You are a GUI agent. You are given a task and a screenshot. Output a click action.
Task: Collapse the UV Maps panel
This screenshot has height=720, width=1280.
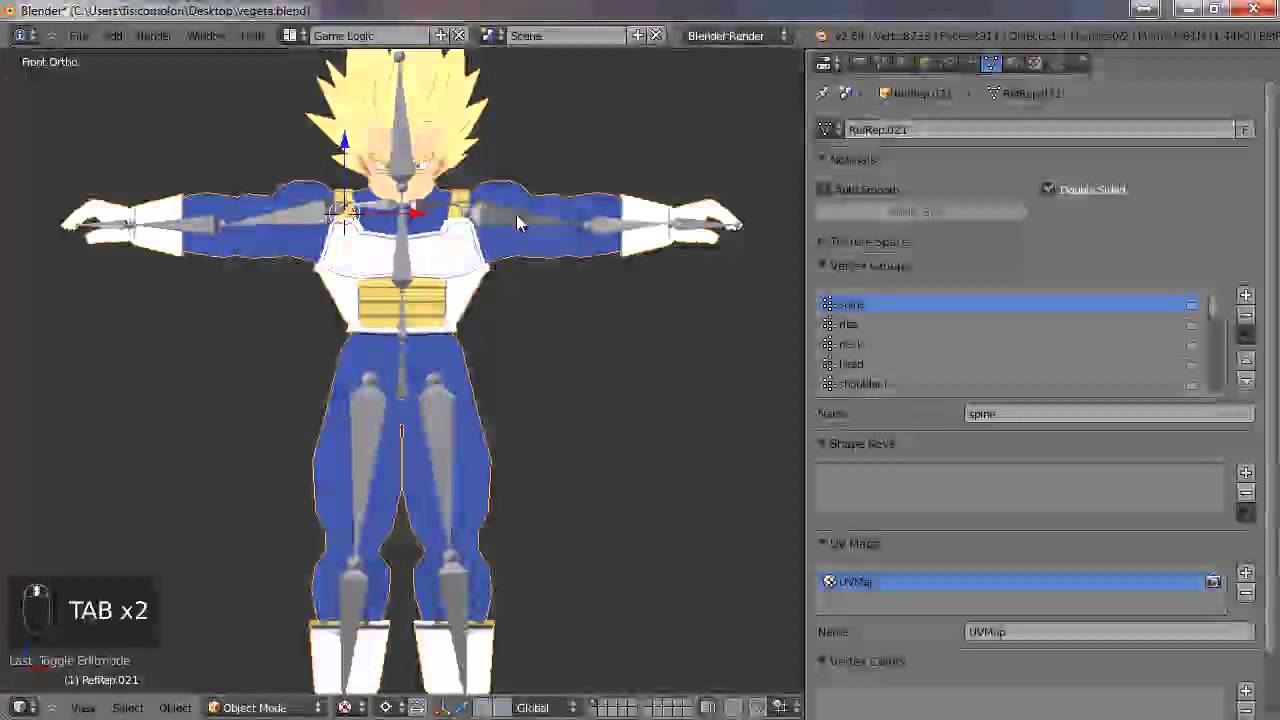click(849, 544)
